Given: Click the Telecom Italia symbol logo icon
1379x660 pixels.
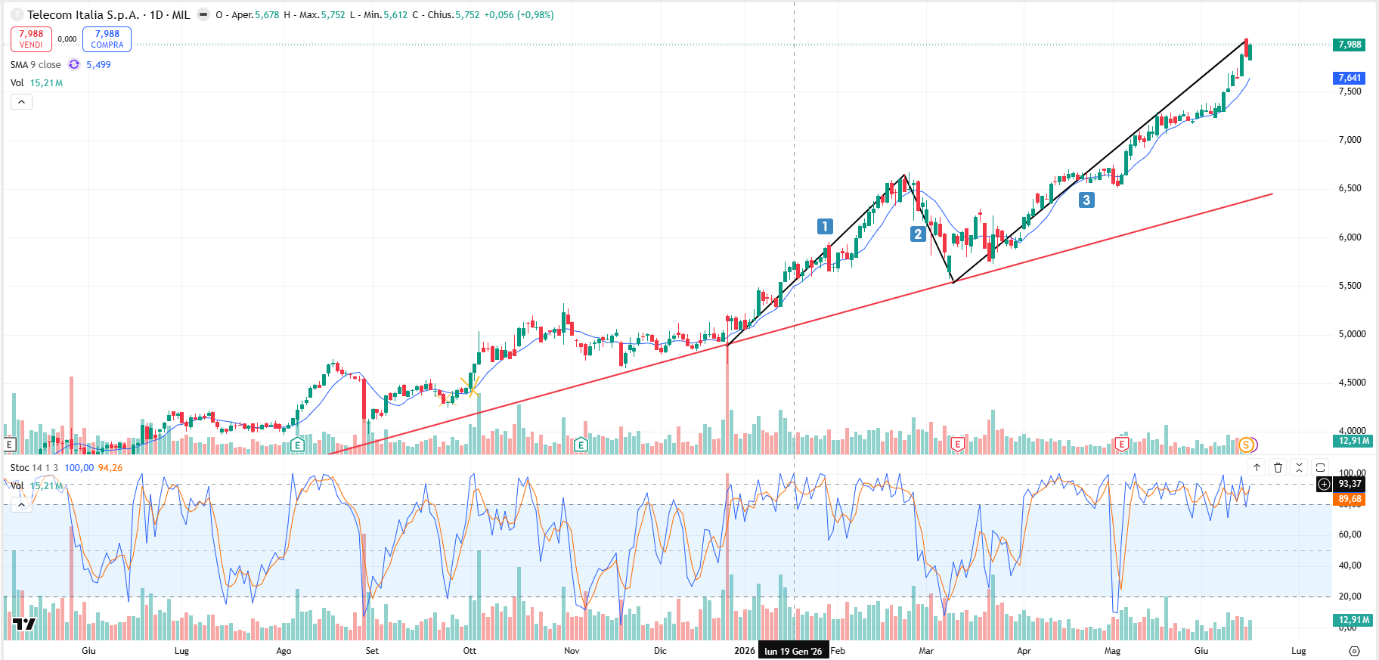Looking at the screenshot, I should click(x=17, y=15).
